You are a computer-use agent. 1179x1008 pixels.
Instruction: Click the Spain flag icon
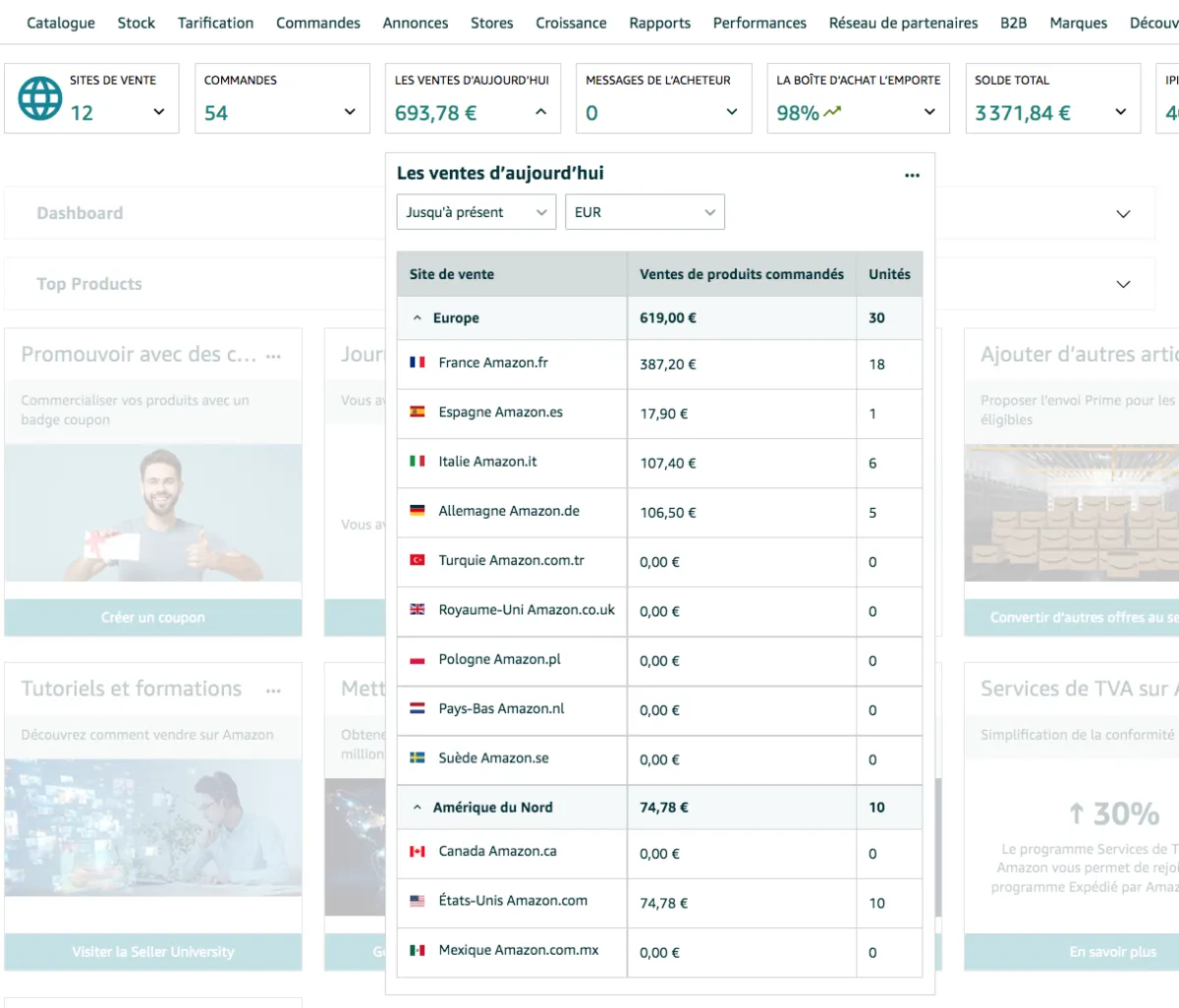point(418,412)
